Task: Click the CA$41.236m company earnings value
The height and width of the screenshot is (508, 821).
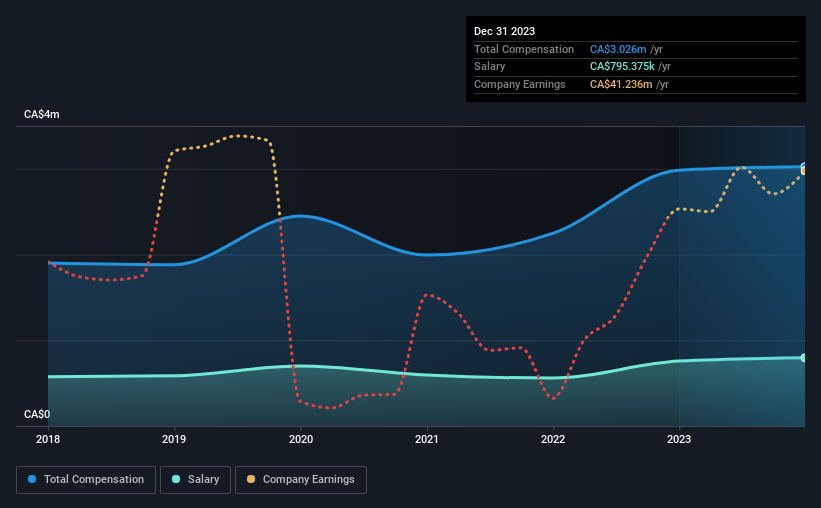Action: pyautogui.click(x=621, y=84)
